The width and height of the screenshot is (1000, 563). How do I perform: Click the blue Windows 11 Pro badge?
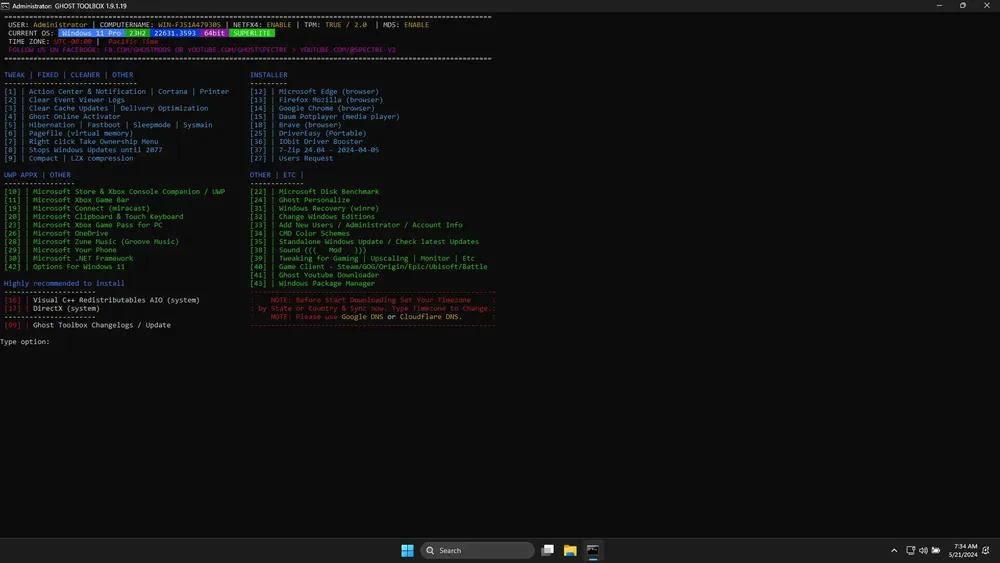[x=91, y=33]
